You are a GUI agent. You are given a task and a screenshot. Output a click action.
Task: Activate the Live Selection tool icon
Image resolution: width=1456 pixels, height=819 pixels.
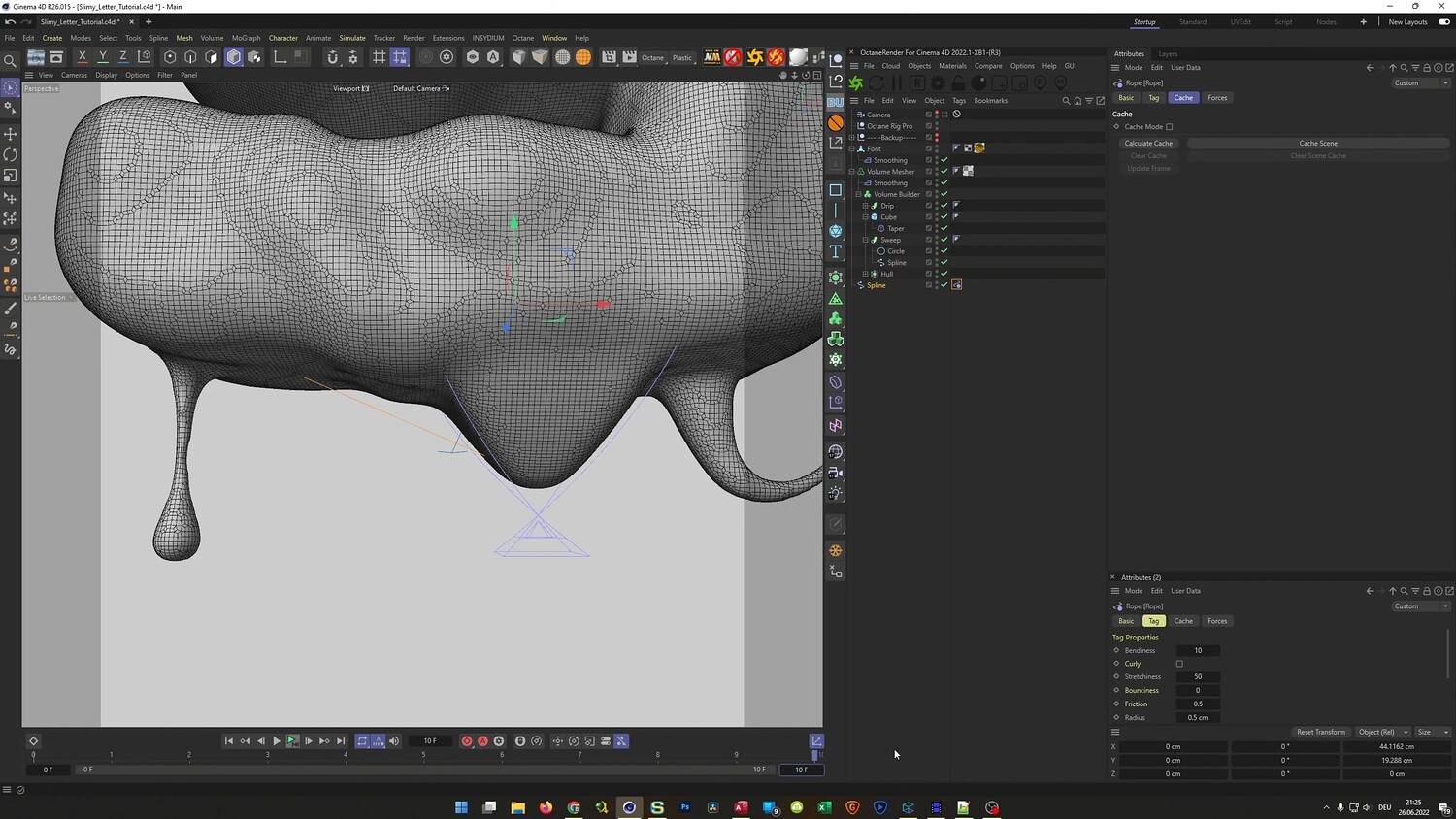coord(11,88)
